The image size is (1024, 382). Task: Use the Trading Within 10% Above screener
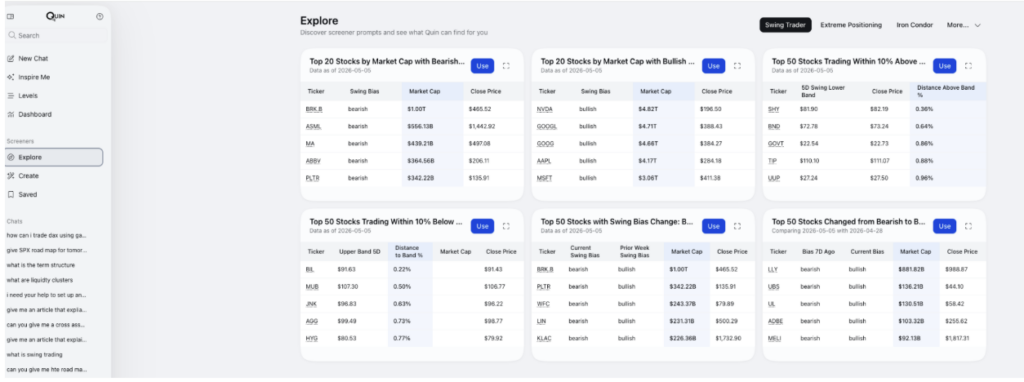(x=944, y=65)
